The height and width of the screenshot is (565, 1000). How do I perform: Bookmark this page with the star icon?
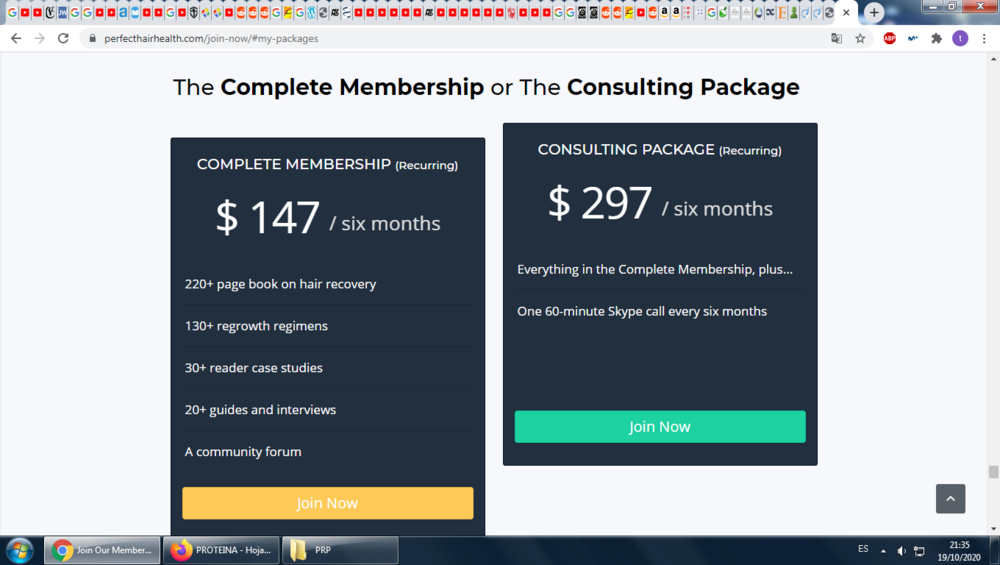pos(860,38)
